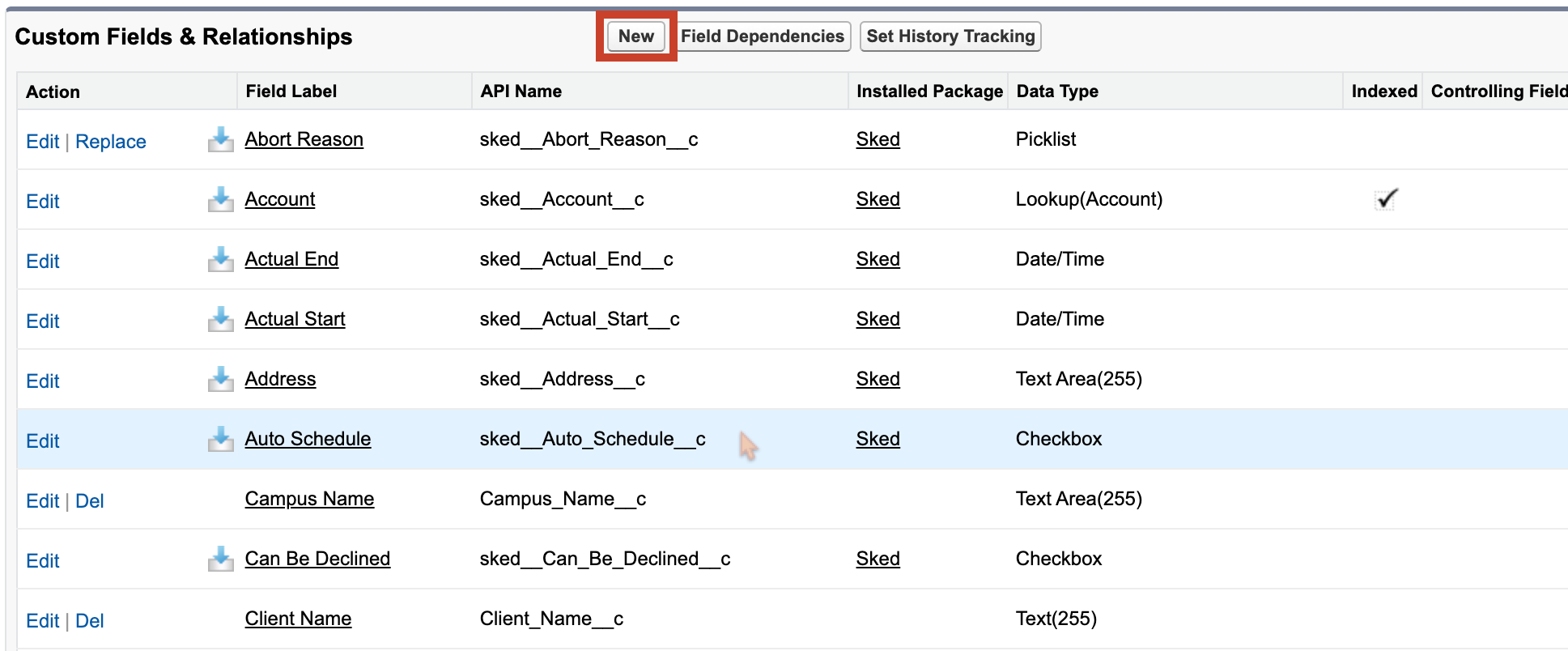This screenshot has width=1568, height=651.
Task: Open the Client Name field details
Action: point(298,618)
